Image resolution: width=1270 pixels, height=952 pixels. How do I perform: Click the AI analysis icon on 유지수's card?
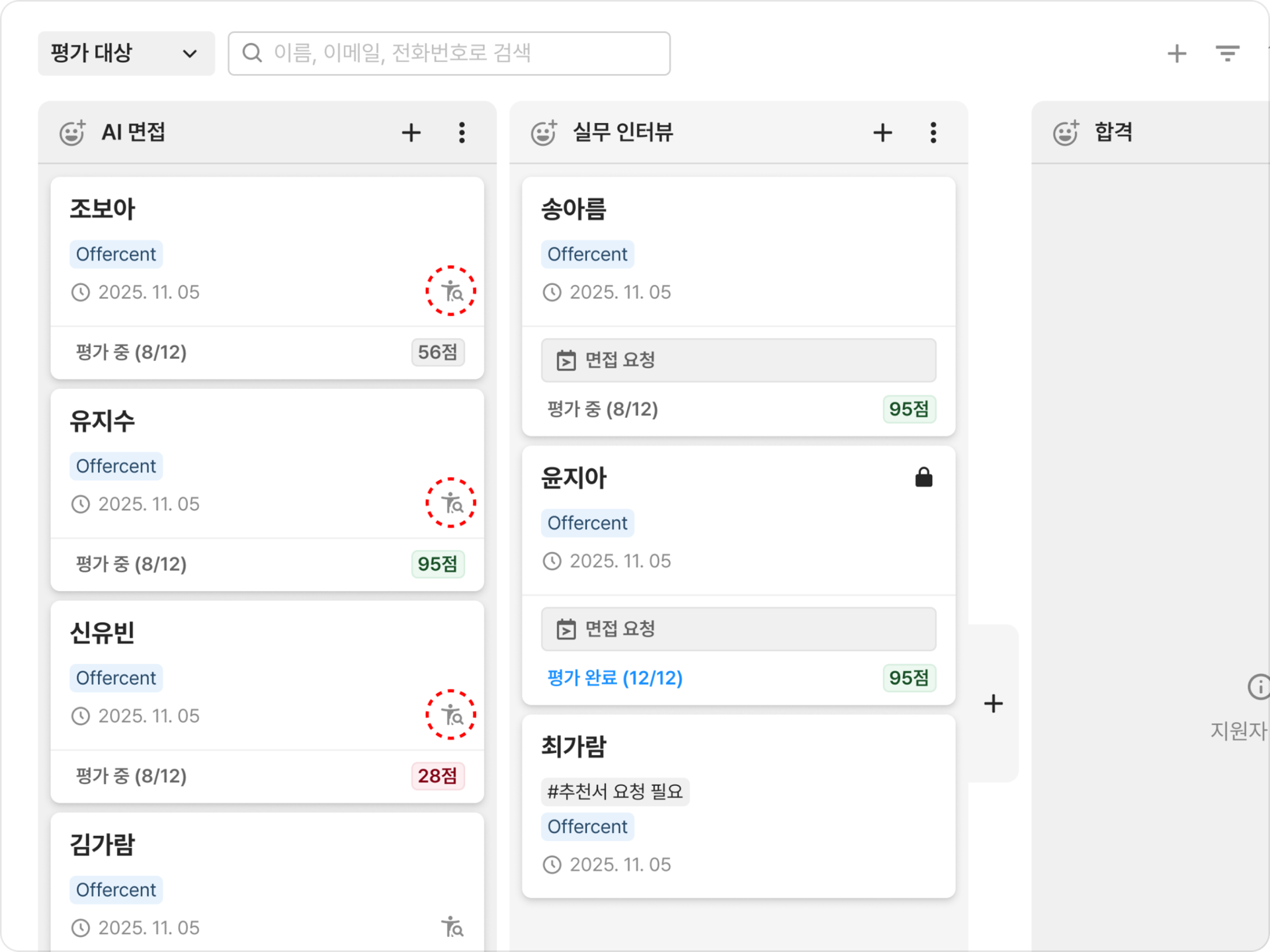[452, 503]
